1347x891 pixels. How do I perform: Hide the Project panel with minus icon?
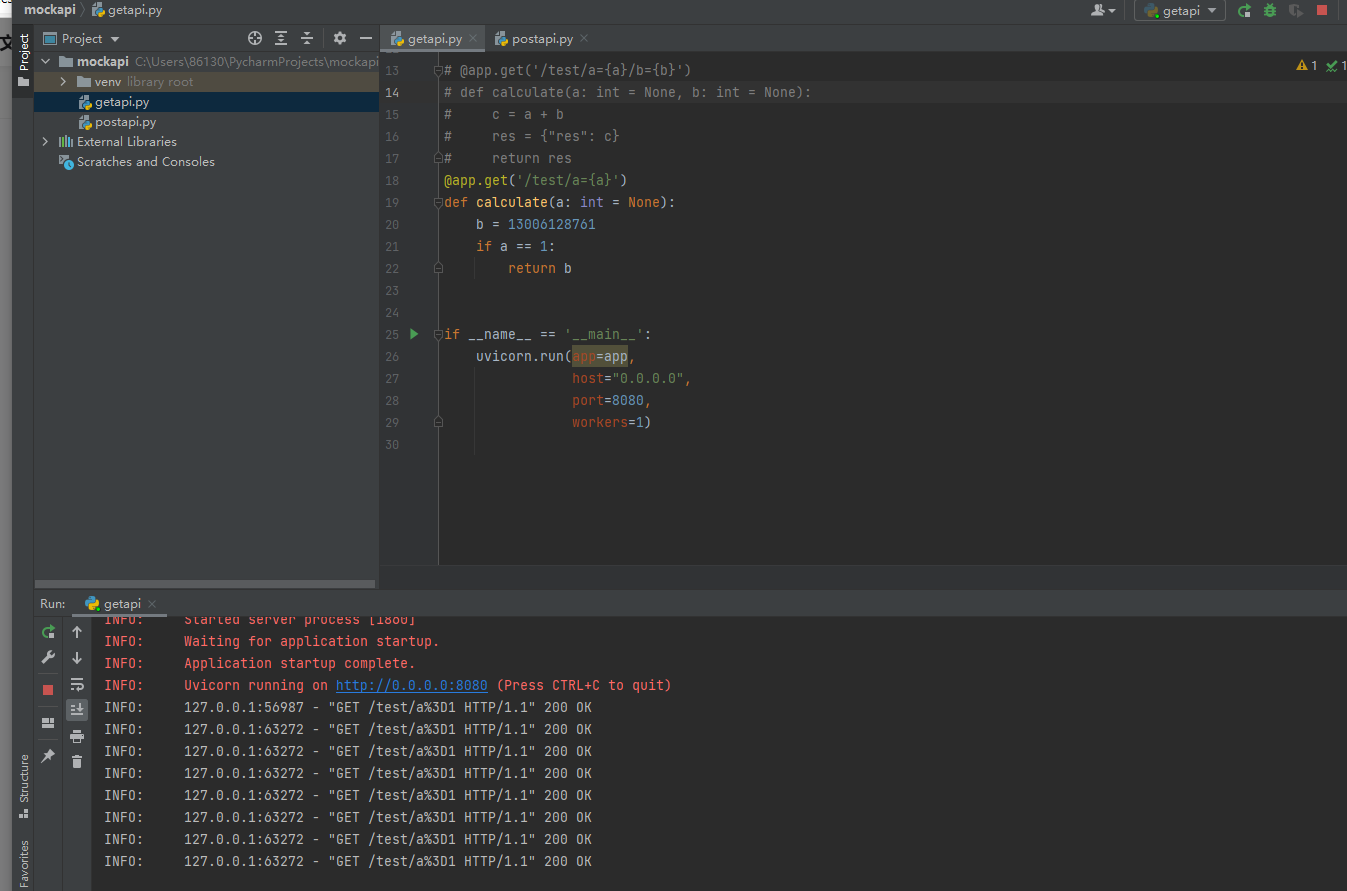pos(366,38)
